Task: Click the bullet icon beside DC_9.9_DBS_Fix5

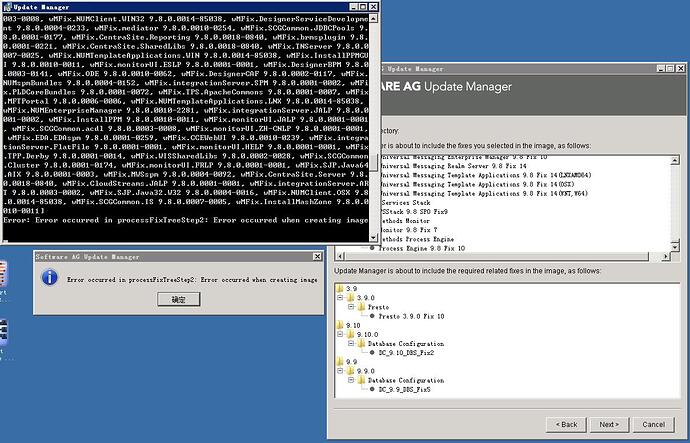Action: [x=372, y=389]
